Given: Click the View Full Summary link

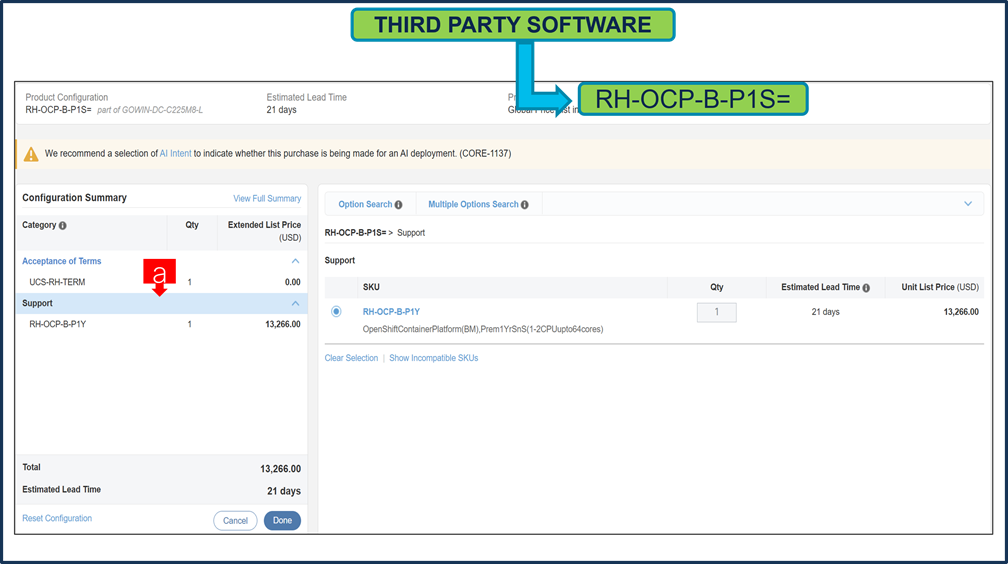Looking at the screenshot, I should point(267,199).
